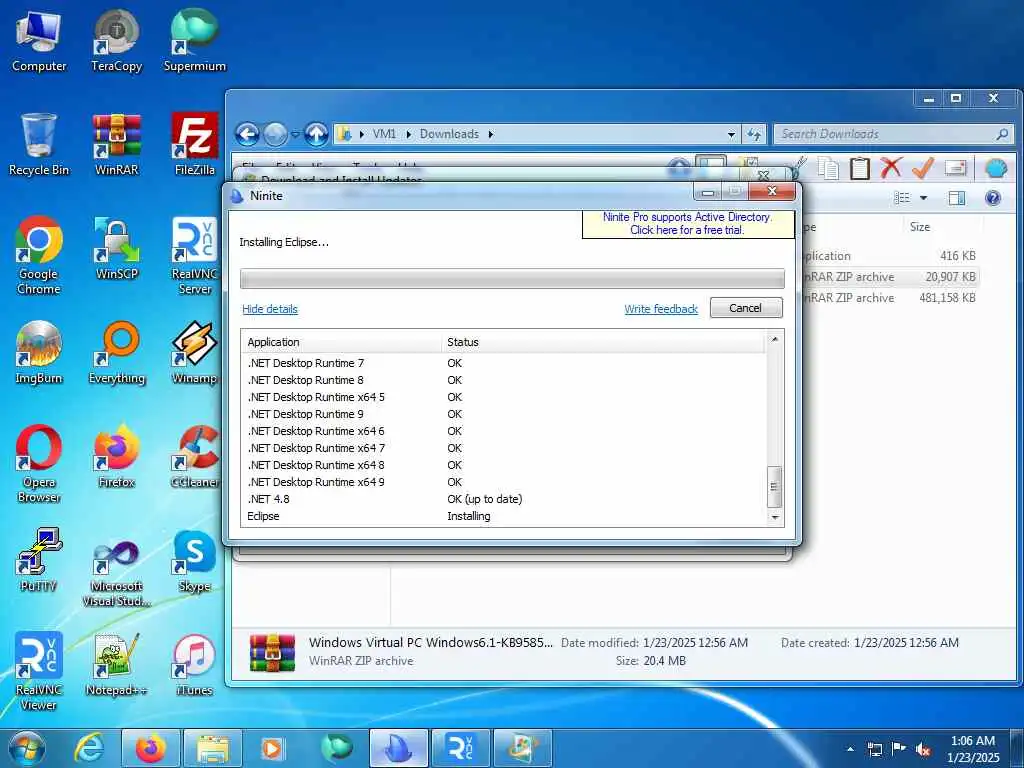Select the PuTTY desktop shortcut
1024x768 pixels.
pyautogui.click(x=39, y=560)
